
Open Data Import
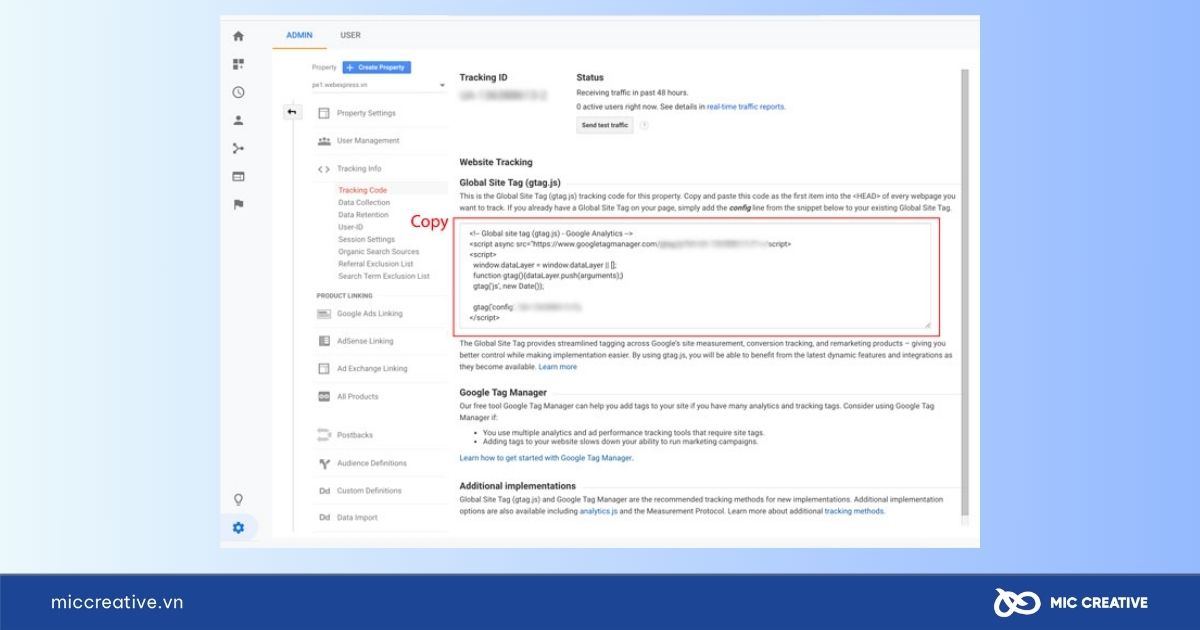point(358,518)
